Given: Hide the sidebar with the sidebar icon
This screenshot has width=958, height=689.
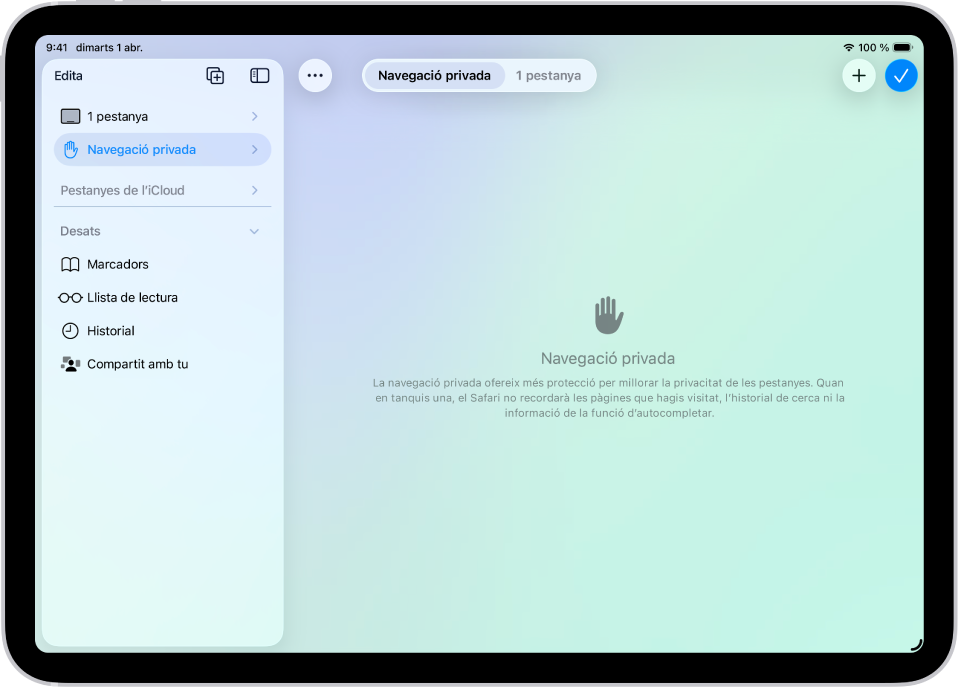Looking at the screenshot, I should tap(260, 76).
